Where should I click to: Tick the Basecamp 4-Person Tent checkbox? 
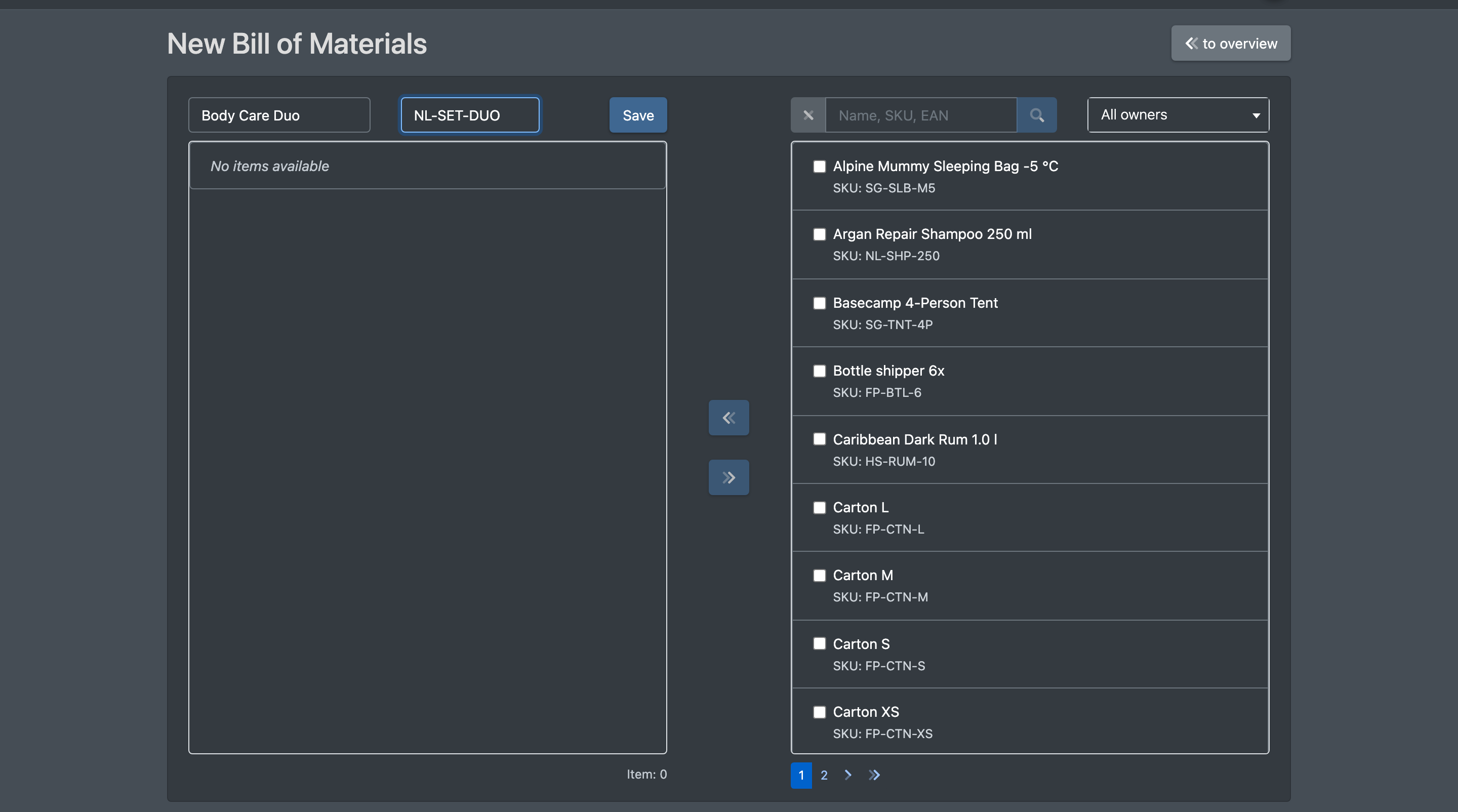(x=820, y=303)
